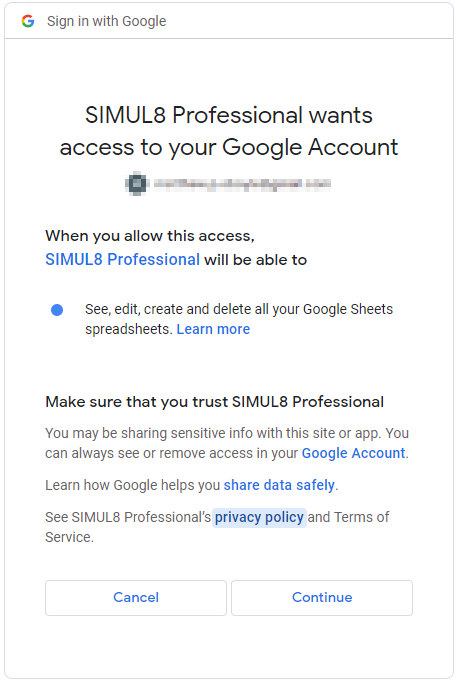
Task: Follow the share data safely link
Action: point(279,485)
